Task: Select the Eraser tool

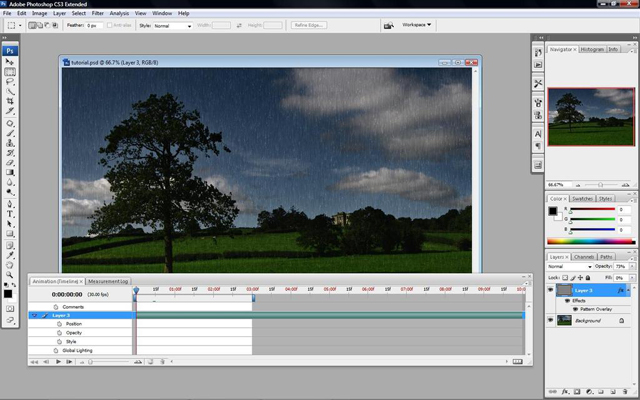Action: (10, 163)
